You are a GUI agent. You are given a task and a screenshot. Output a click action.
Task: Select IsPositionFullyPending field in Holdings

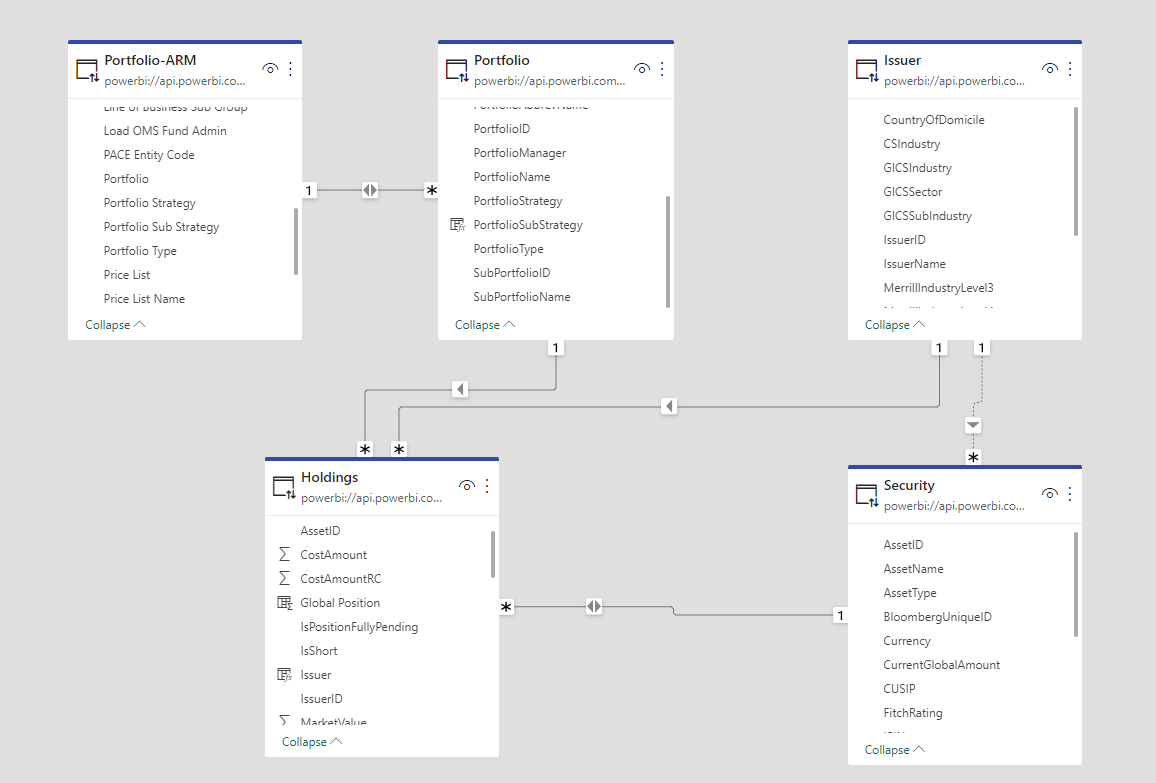coord(359,627)
